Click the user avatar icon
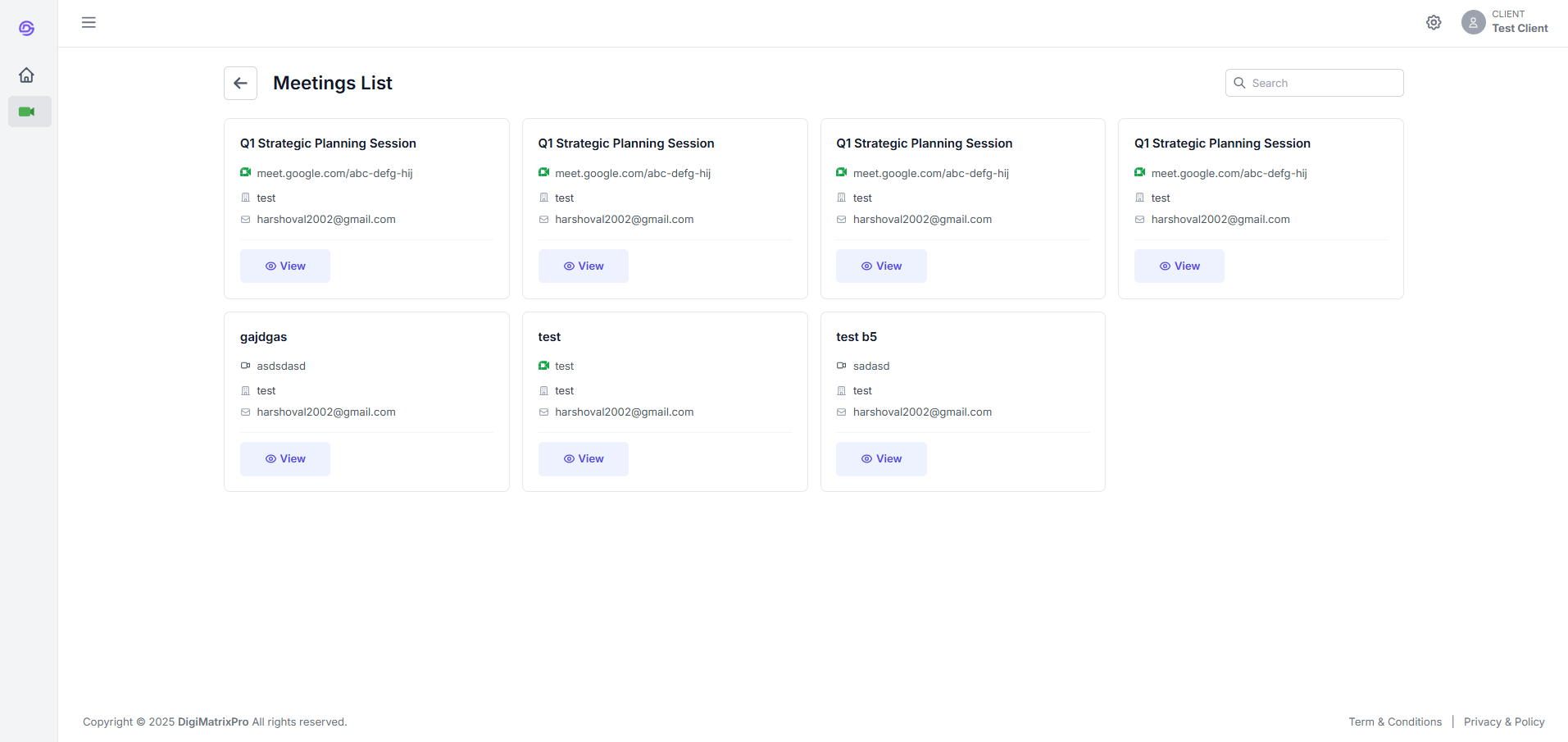The image size is (1568, 742). tap(1472, 22)
